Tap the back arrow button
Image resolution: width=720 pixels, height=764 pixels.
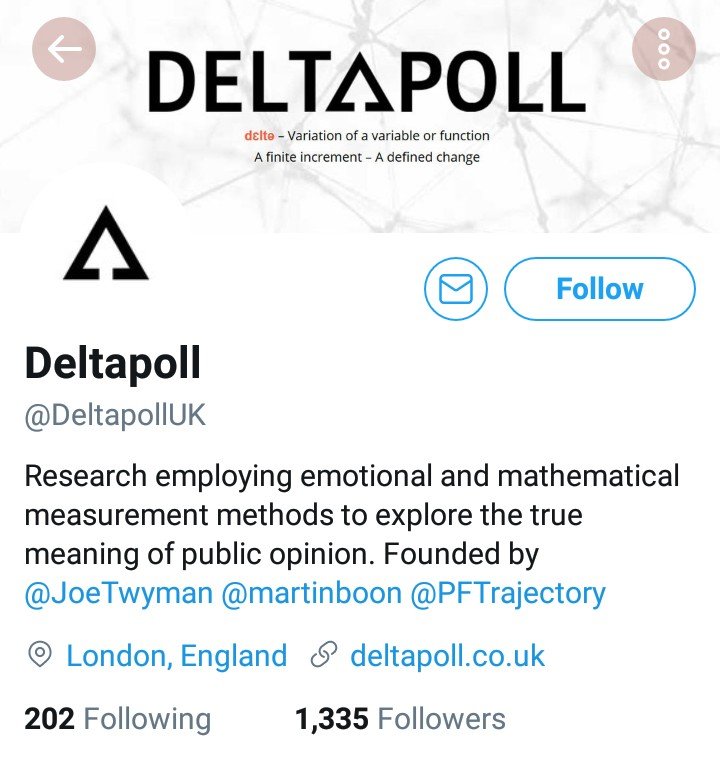tap(64, 49)
